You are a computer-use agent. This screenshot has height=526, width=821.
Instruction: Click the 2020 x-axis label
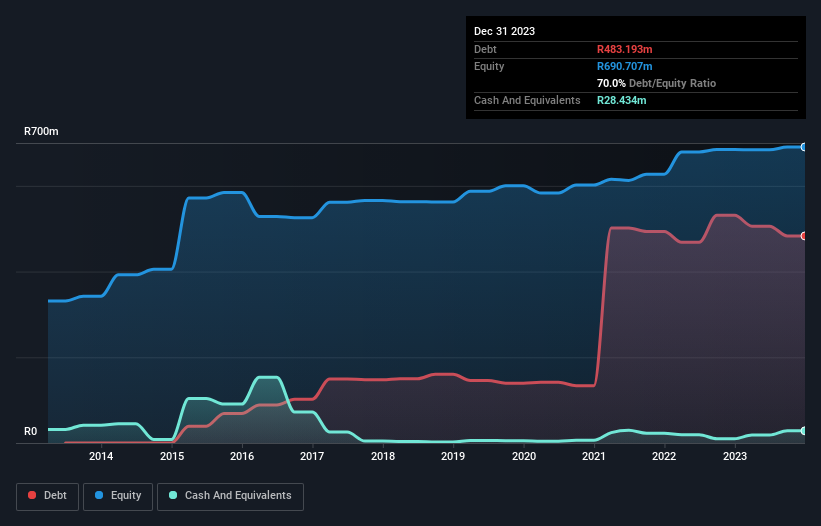(x=524, y=456)
